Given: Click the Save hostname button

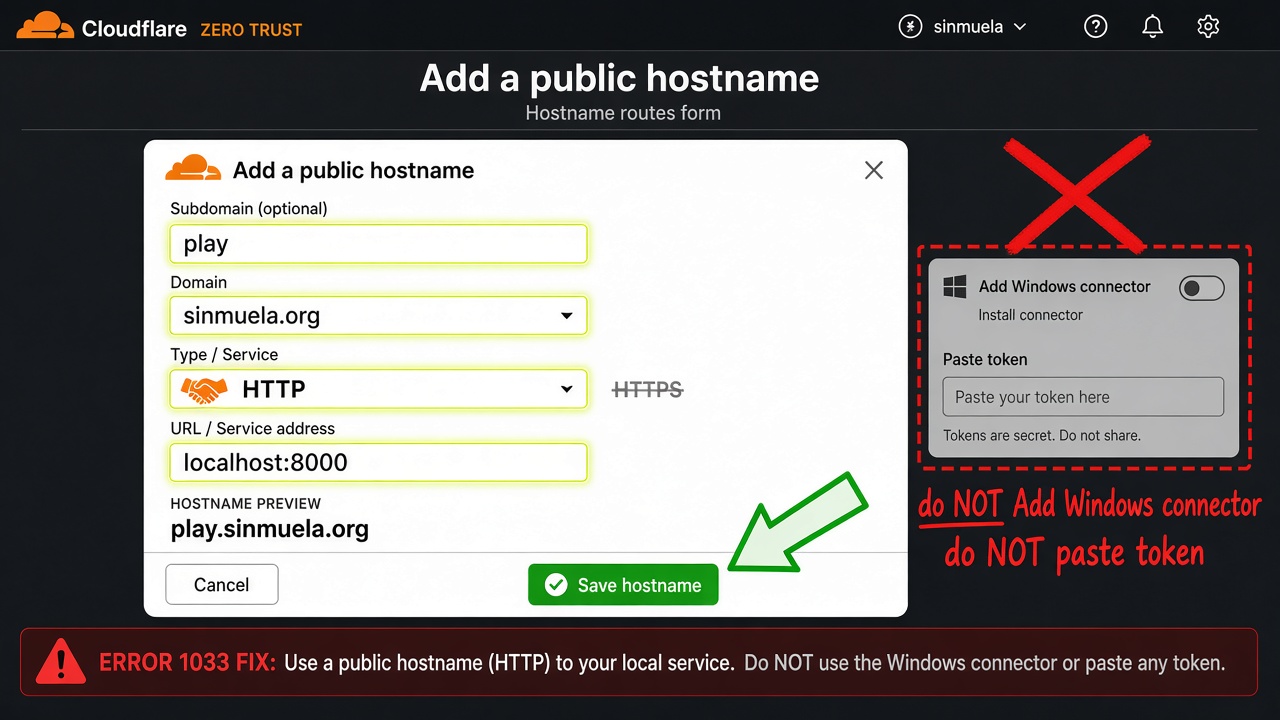Looking at the screenshot, I should coord(623,585).
